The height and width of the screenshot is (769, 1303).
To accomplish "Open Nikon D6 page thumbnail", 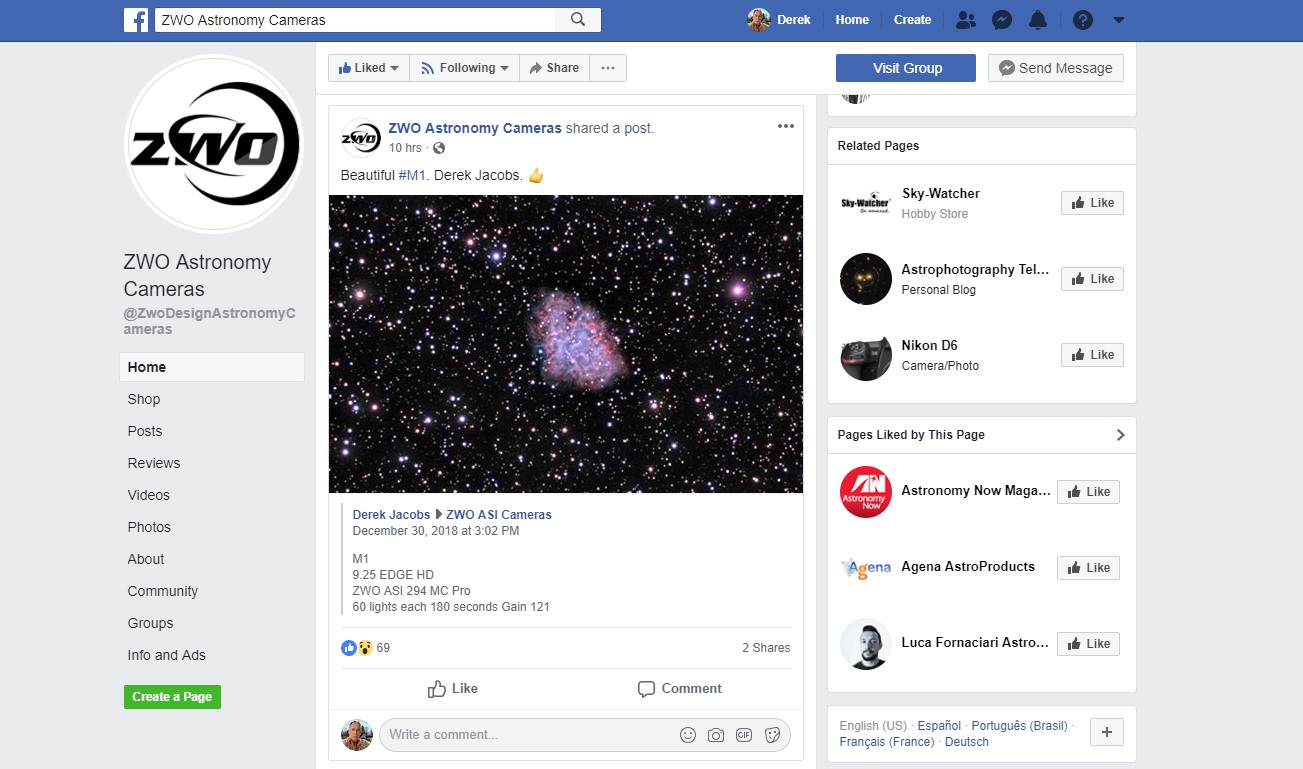I will click(866, 355).
